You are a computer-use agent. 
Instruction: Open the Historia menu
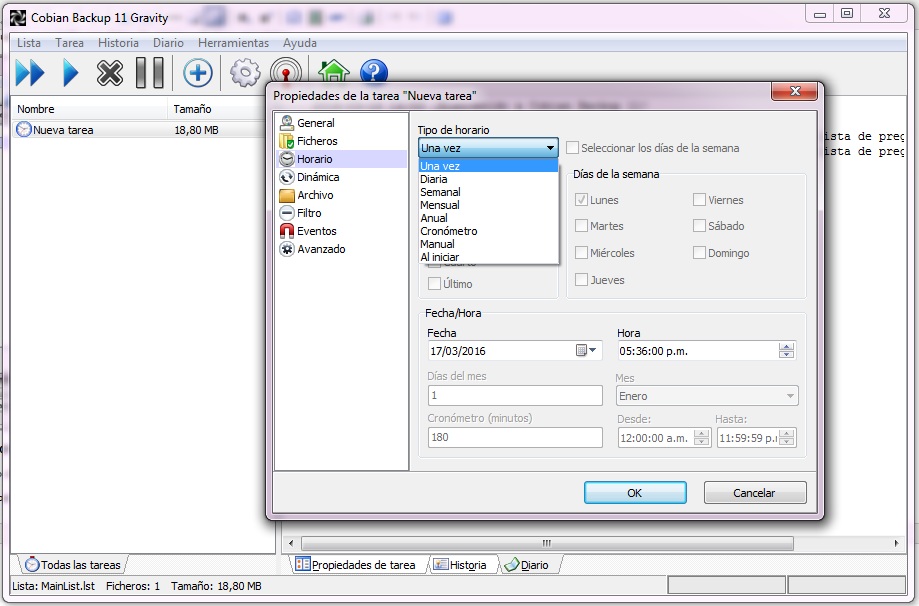(x=118, y=43)
